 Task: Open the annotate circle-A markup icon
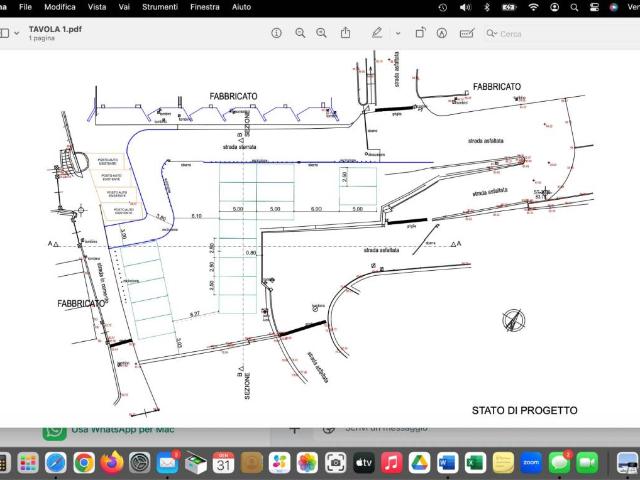point(442,33)
